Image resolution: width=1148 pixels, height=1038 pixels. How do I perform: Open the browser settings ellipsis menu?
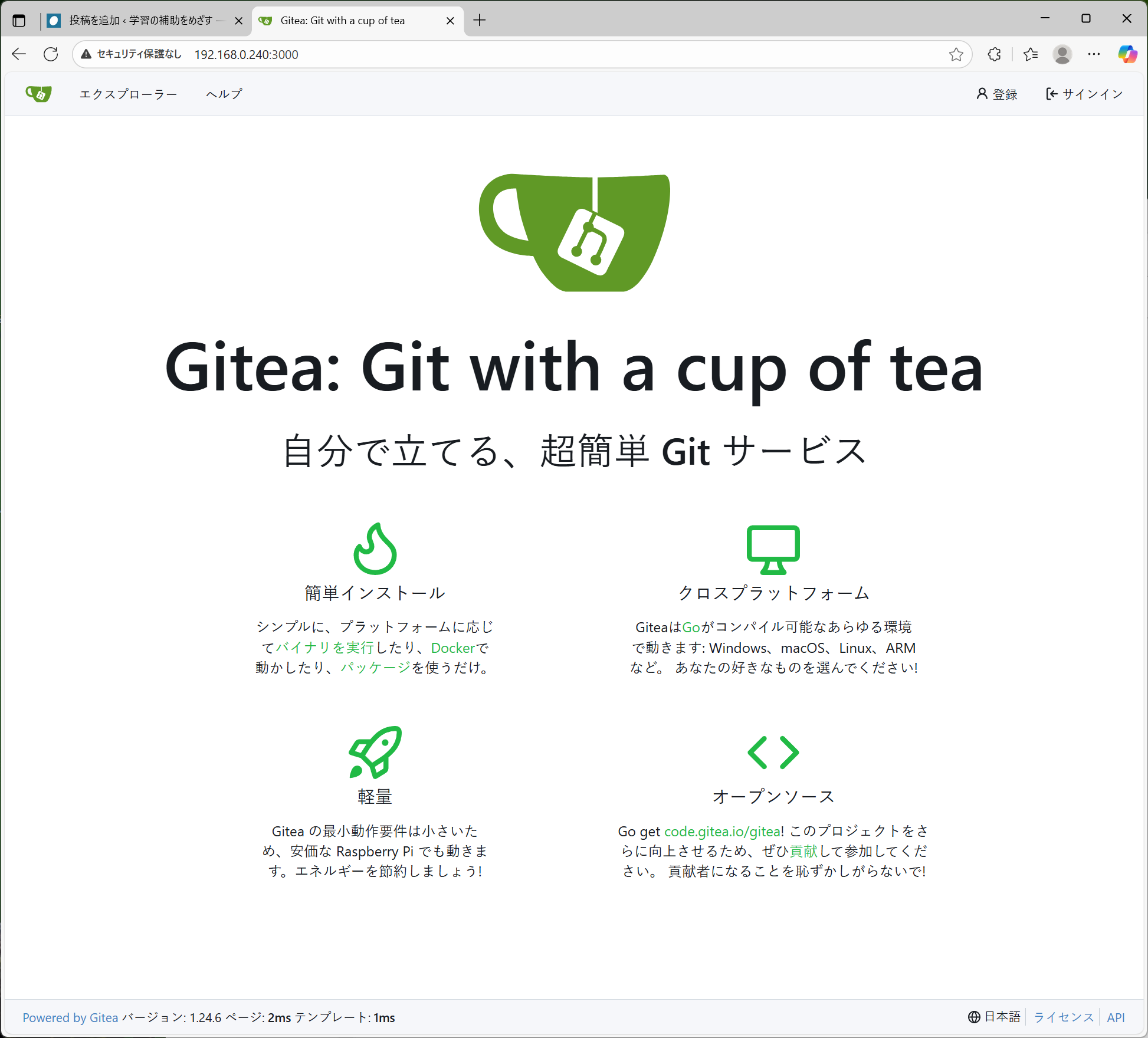coord(1094,54)
